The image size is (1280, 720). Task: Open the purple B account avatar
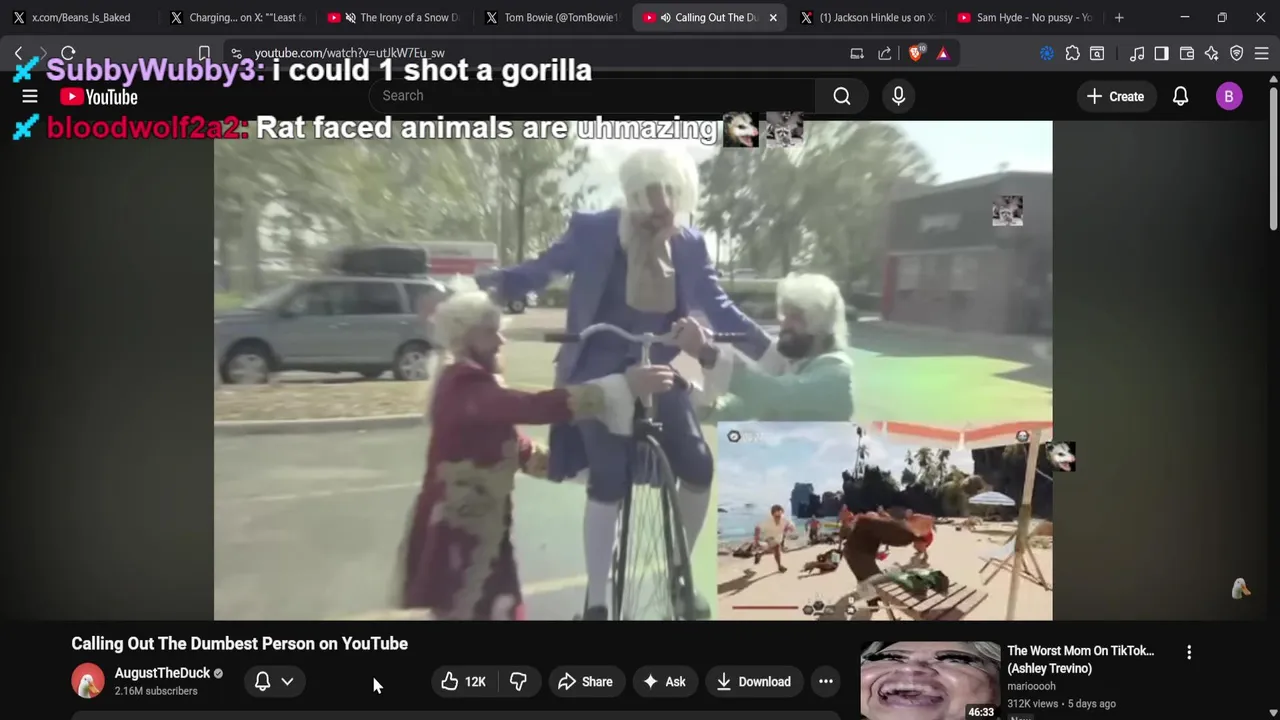(1229, 96)
